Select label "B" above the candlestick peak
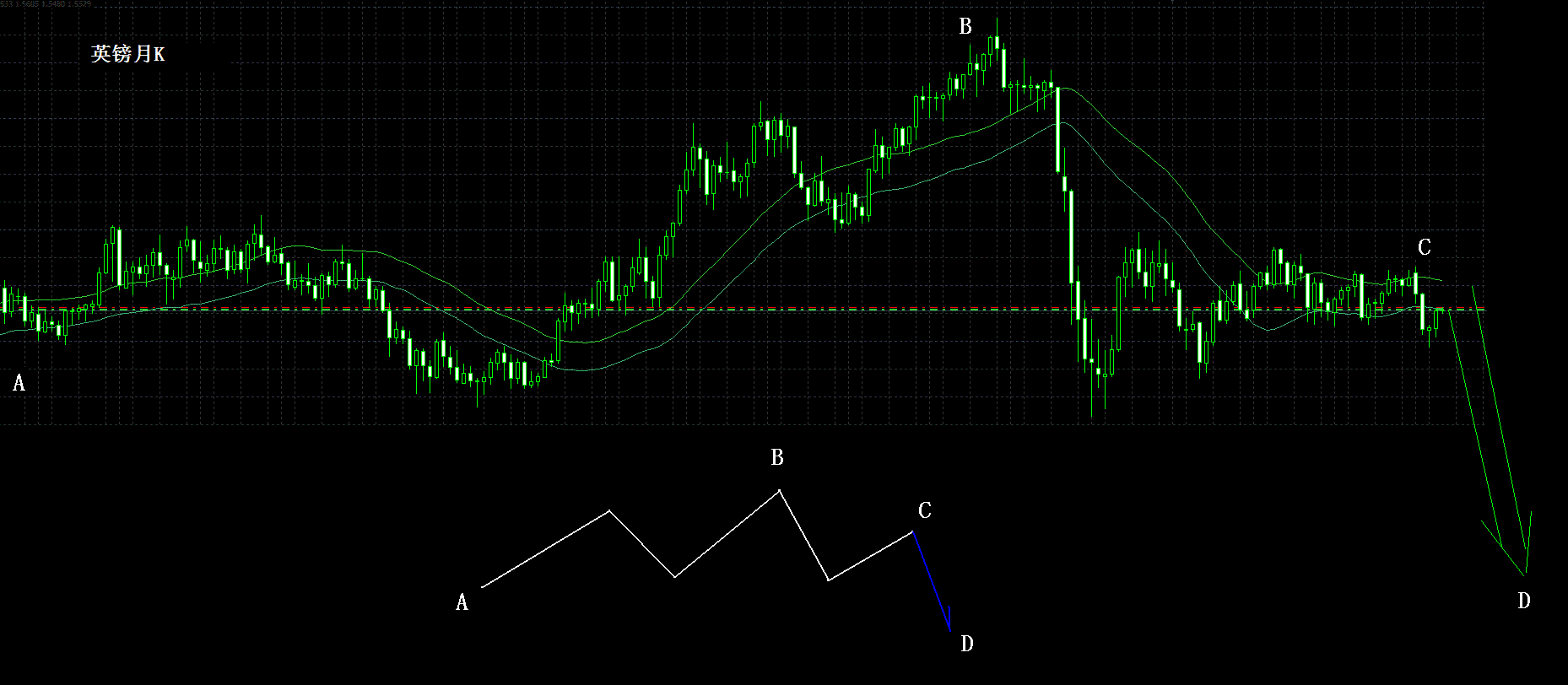 (x=965, y=27)
